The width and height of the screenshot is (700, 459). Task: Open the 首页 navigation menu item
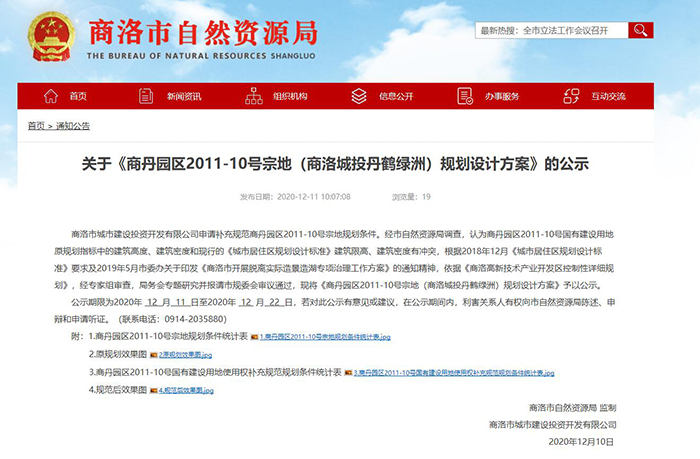coord(78,96)
